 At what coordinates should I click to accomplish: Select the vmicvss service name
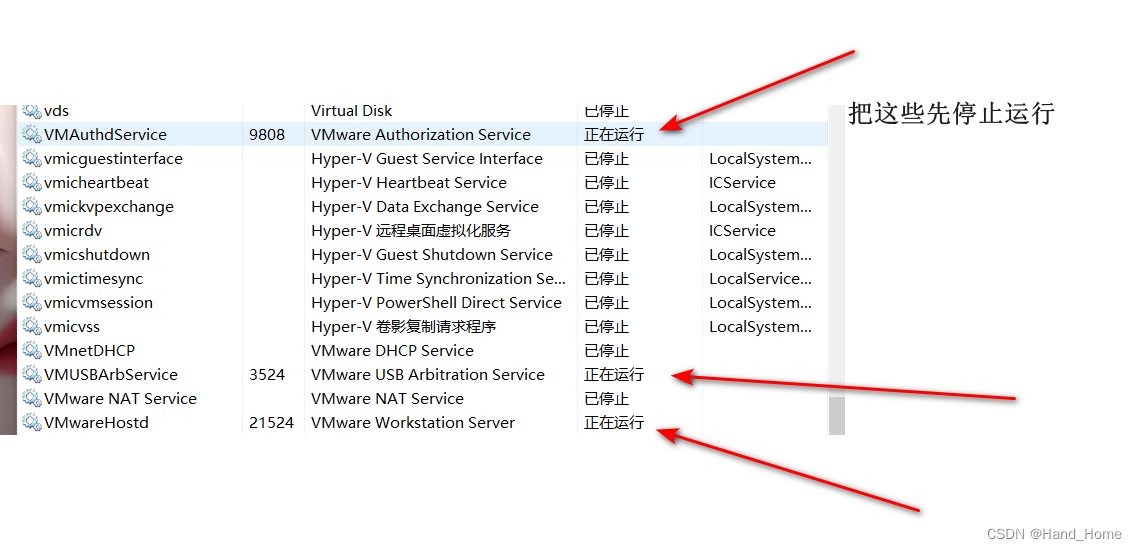click(x=72, y=326)
